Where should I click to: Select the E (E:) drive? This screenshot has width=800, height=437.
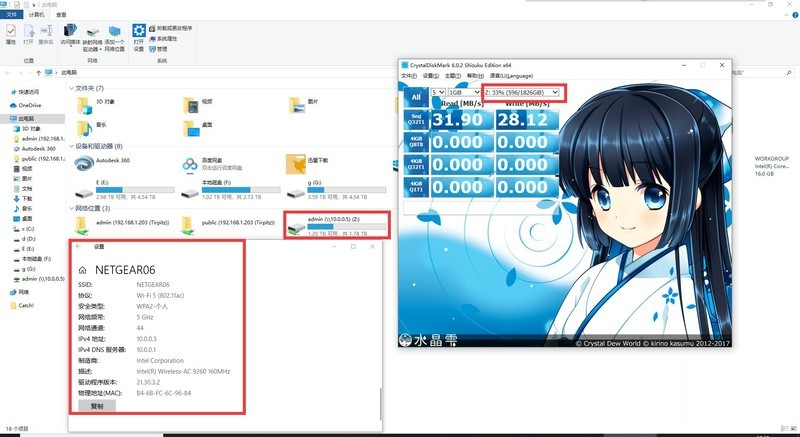coord(125,189)
